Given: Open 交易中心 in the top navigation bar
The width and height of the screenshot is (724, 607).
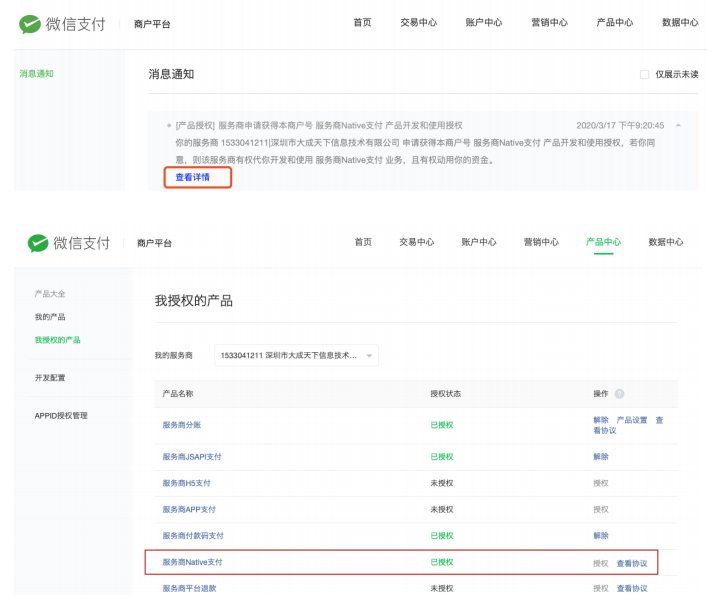Looking at the screenshot, I should click(418, 22).
